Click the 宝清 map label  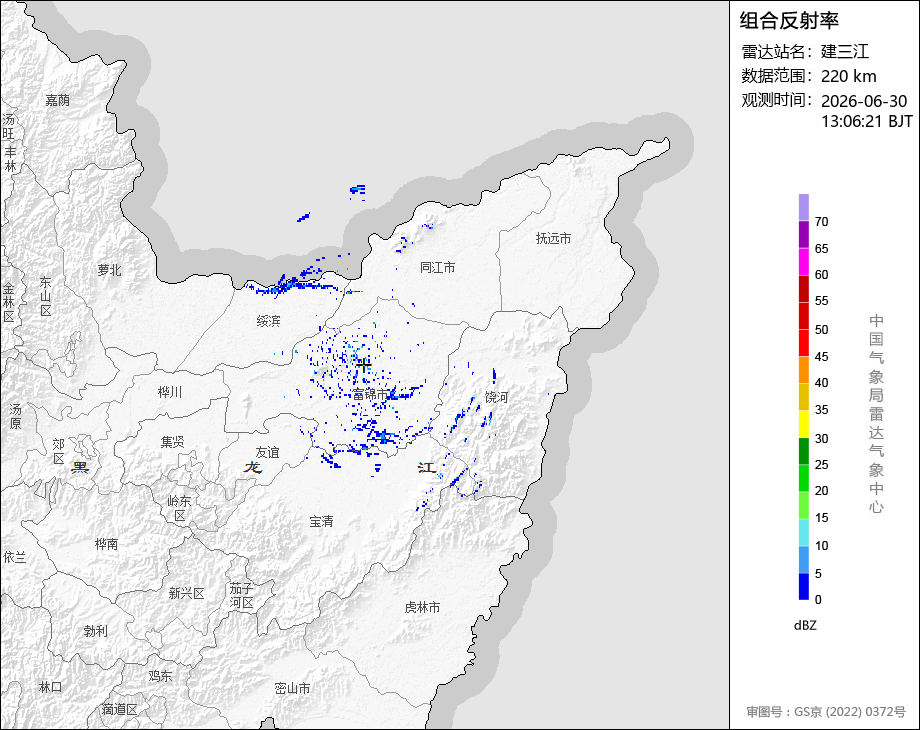322,521
